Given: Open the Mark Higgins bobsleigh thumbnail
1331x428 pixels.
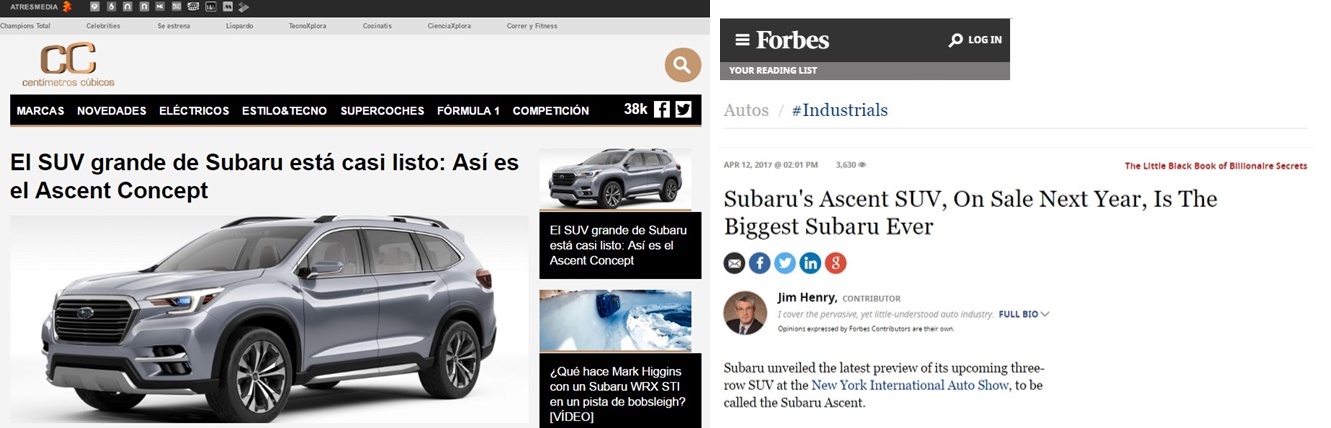Looking at the screenshot, I should (x=615, y=321).
